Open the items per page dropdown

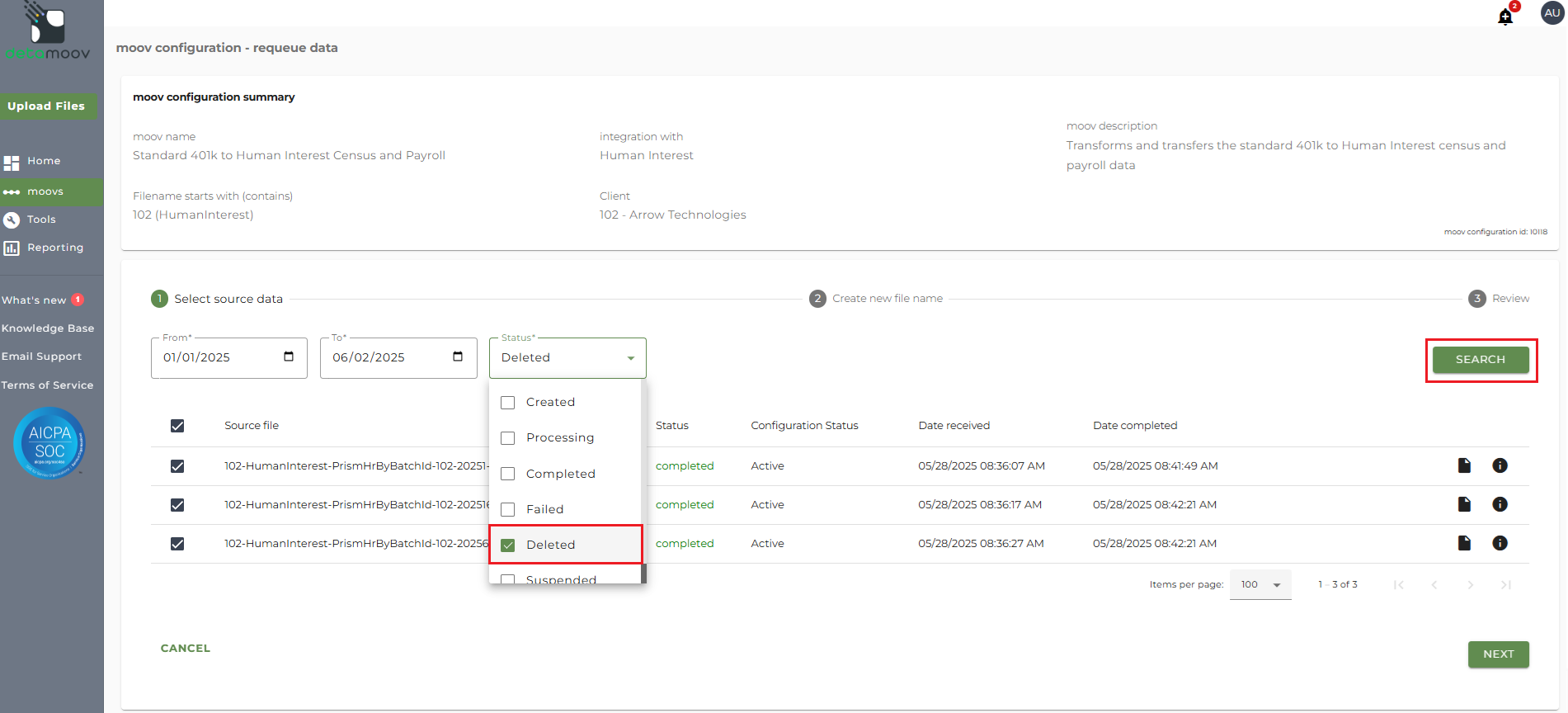(1260, 584)
